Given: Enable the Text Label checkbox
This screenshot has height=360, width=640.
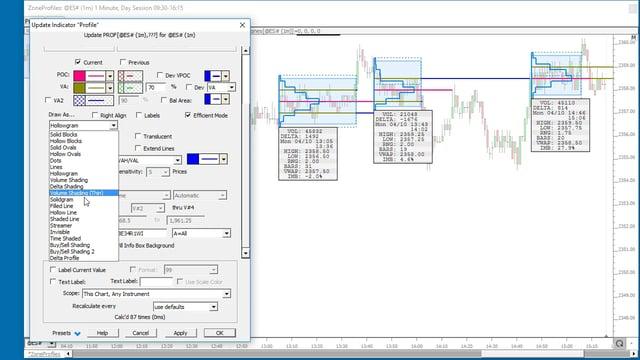Looking at the screenshot, I should point(53,282).
